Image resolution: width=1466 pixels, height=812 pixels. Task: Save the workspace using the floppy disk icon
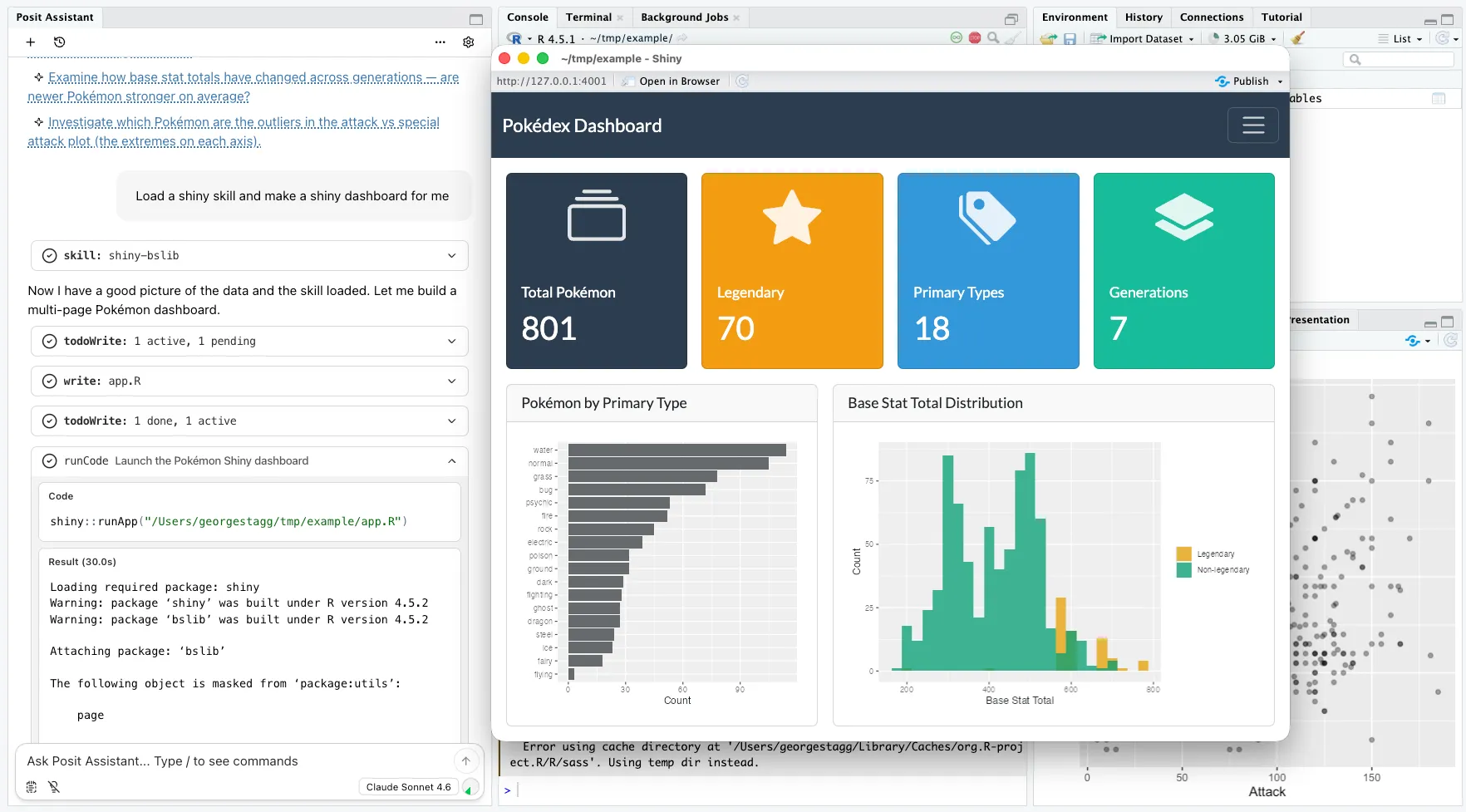tap(1071, 38)
